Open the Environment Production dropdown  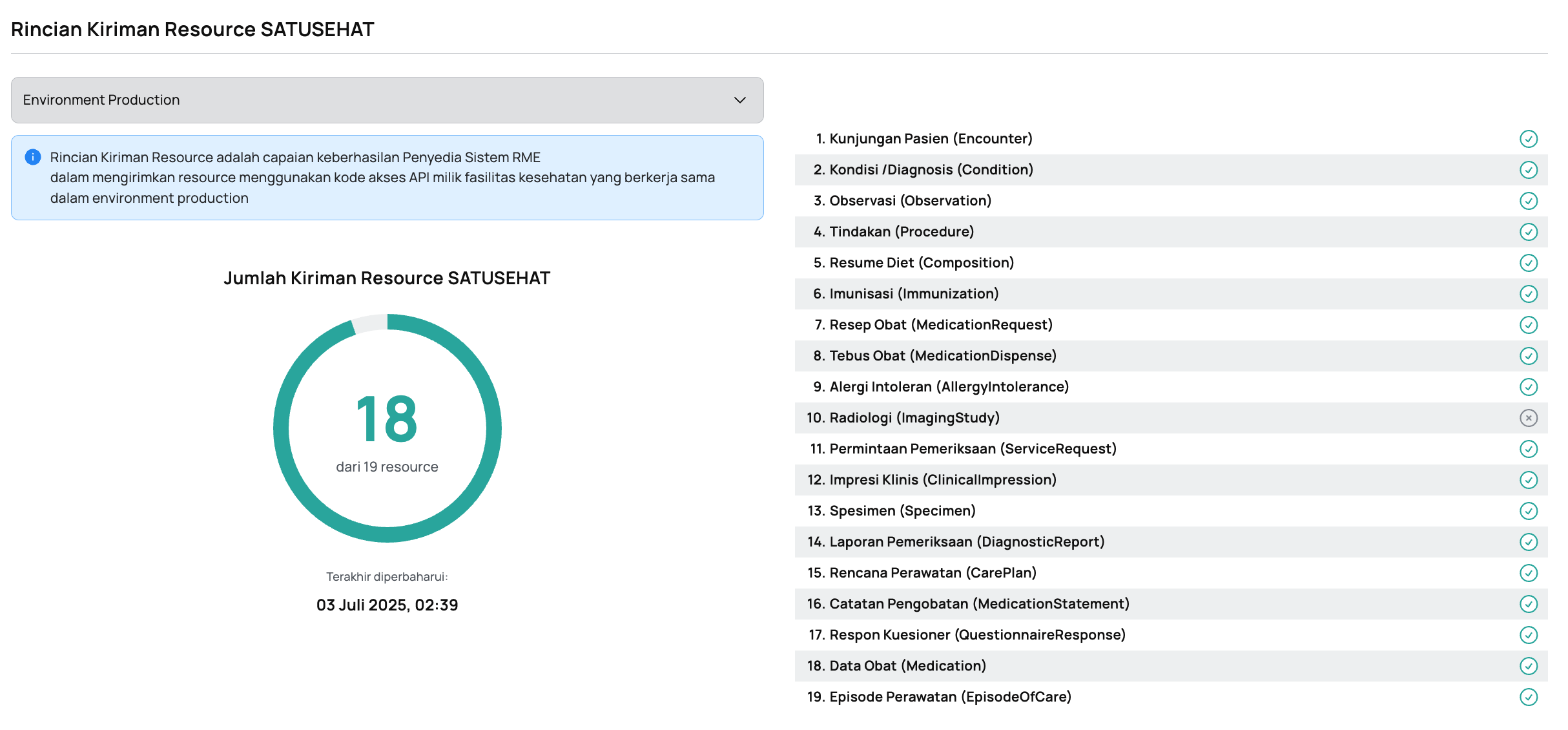pos(387,100)
